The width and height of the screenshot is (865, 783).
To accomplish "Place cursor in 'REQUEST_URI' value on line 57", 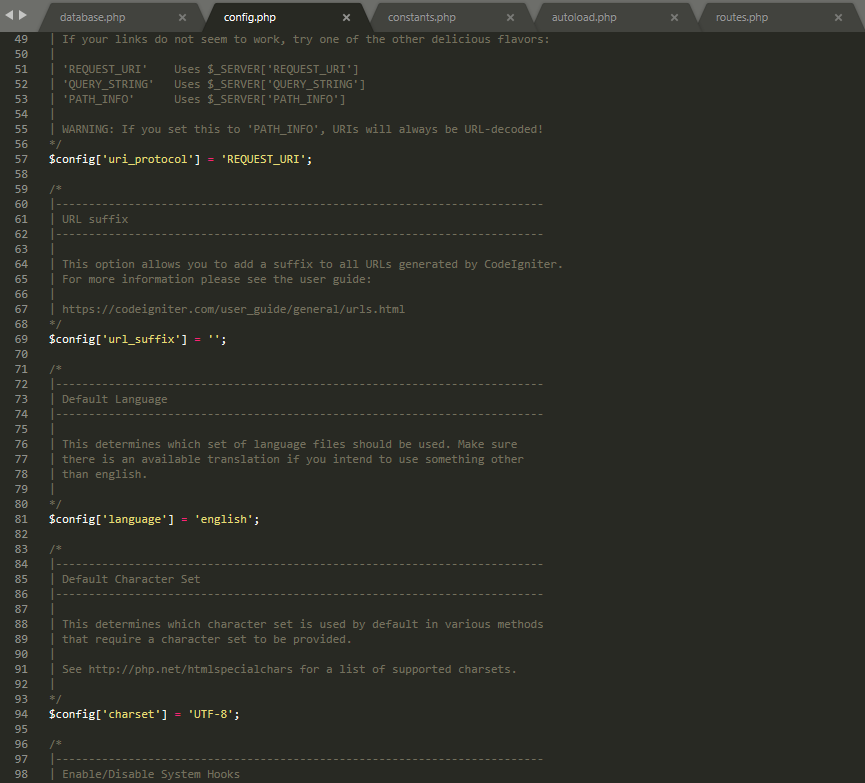I will [x=263, y=159].
